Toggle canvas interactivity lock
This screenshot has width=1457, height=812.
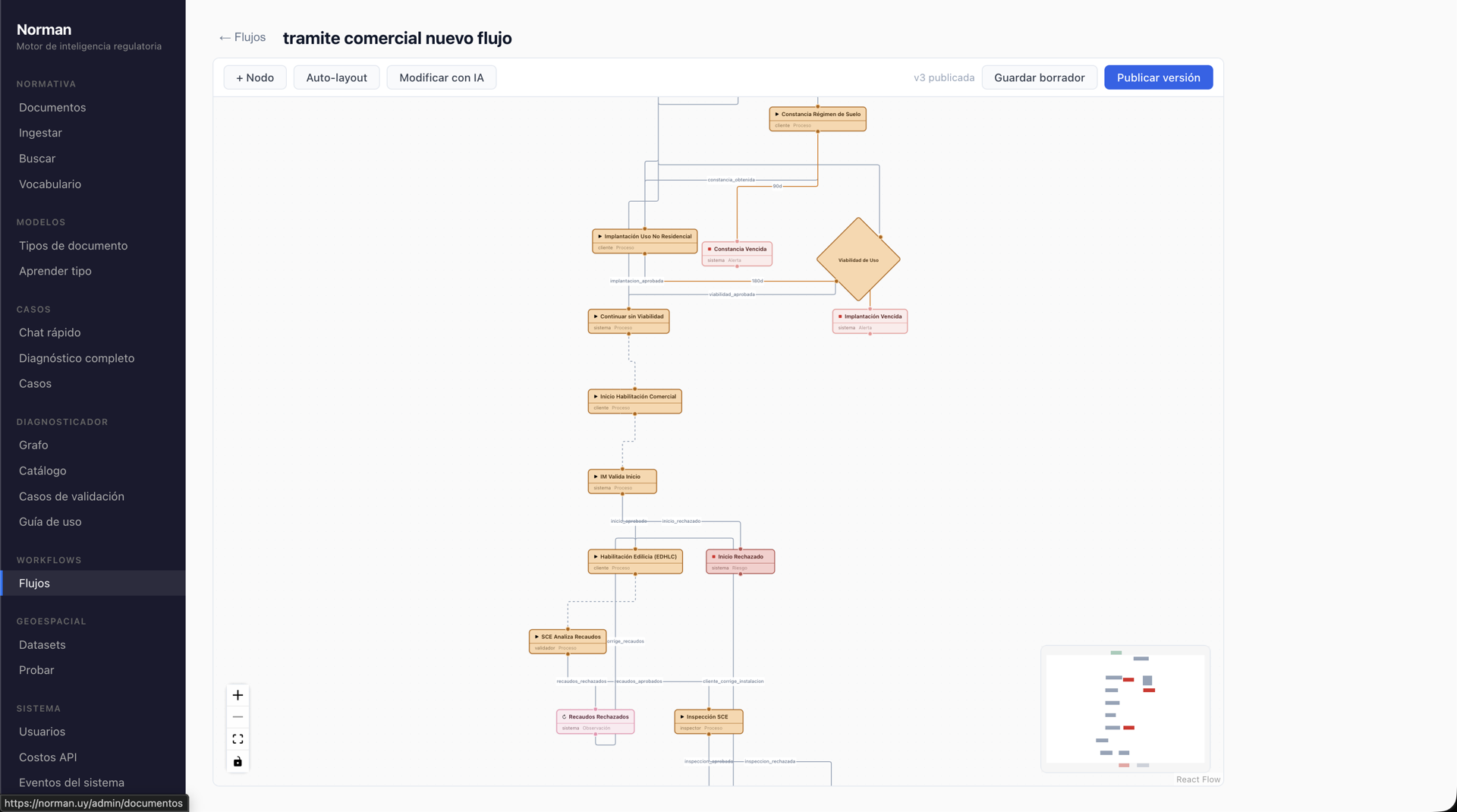coord(238,761)
